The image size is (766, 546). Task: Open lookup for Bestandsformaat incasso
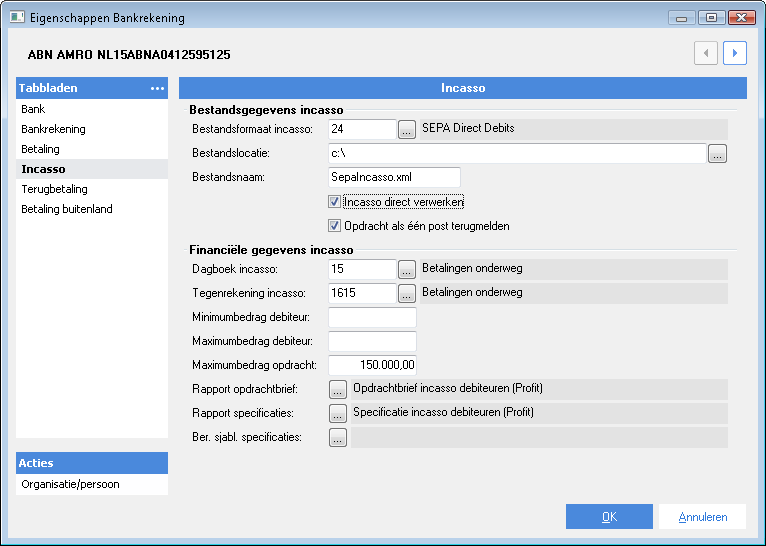[x=406, y=129]
